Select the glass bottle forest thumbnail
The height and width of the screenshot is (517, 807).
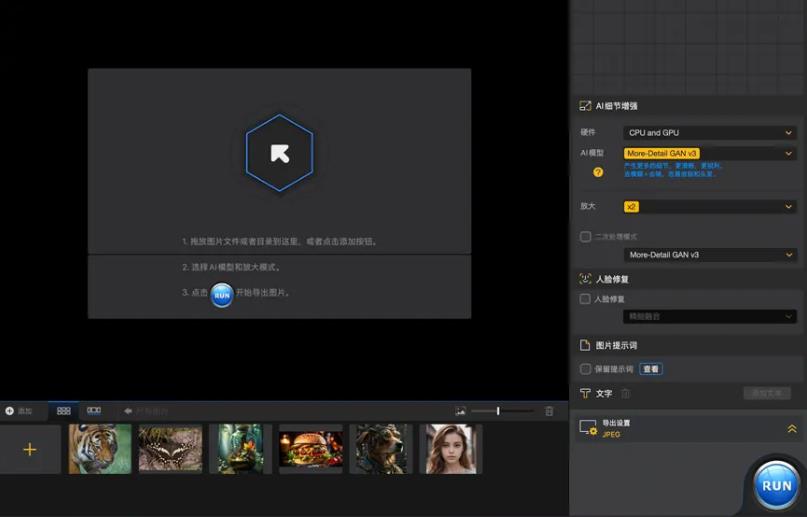click(240, 449)
